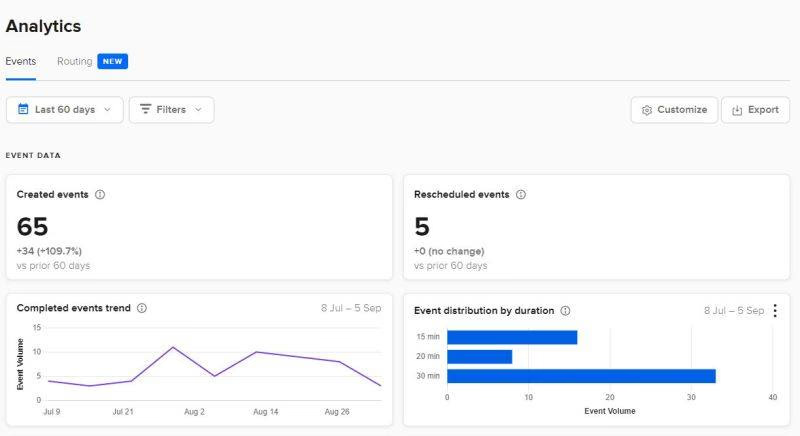Click the EVENT DATA section label
800x436 pixels.
pos(33,156)
